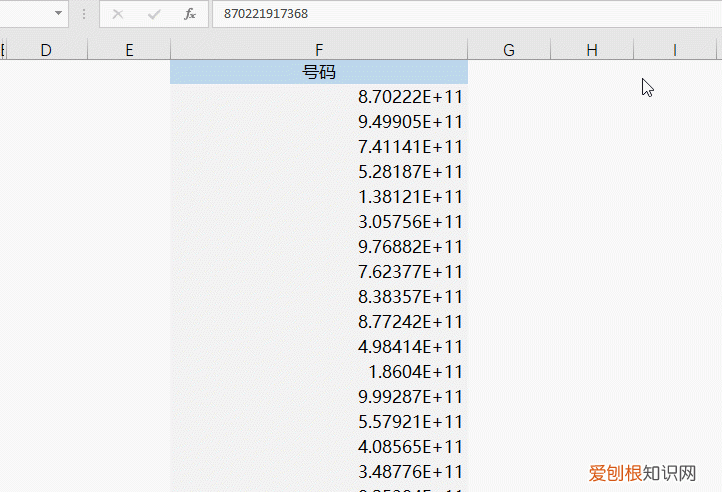The width and height of the screenshot is (722, 492).
Task: Click the Enter checkmark formula bar icon
Action: pyautogui.click(x=154, y=14)
